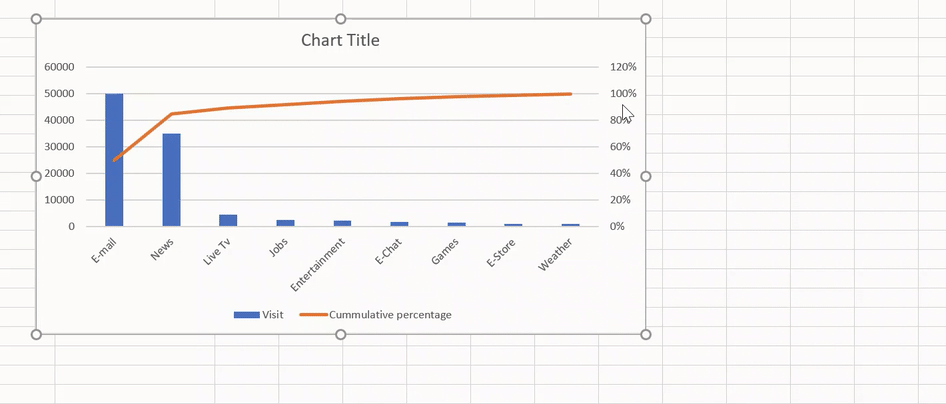Screen dimensions: 946x404
Task: Click the left-middle chart resize handle
Action: (x=37, y=176)
